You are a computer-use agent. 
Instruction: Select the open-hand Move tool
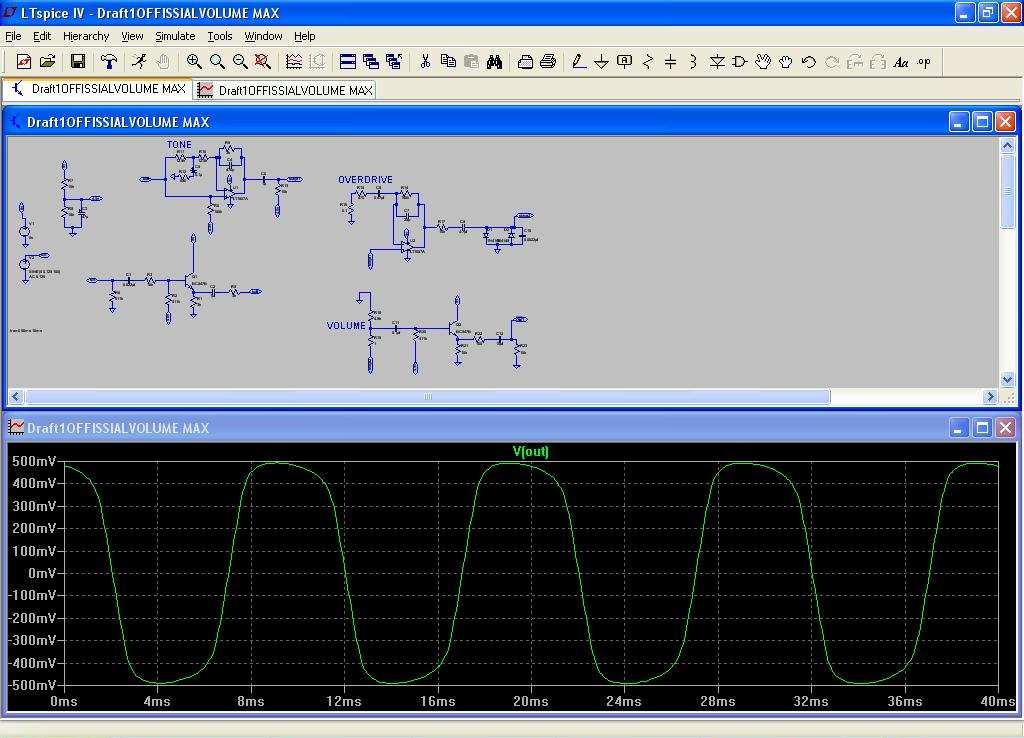click(x=763, y=62)
